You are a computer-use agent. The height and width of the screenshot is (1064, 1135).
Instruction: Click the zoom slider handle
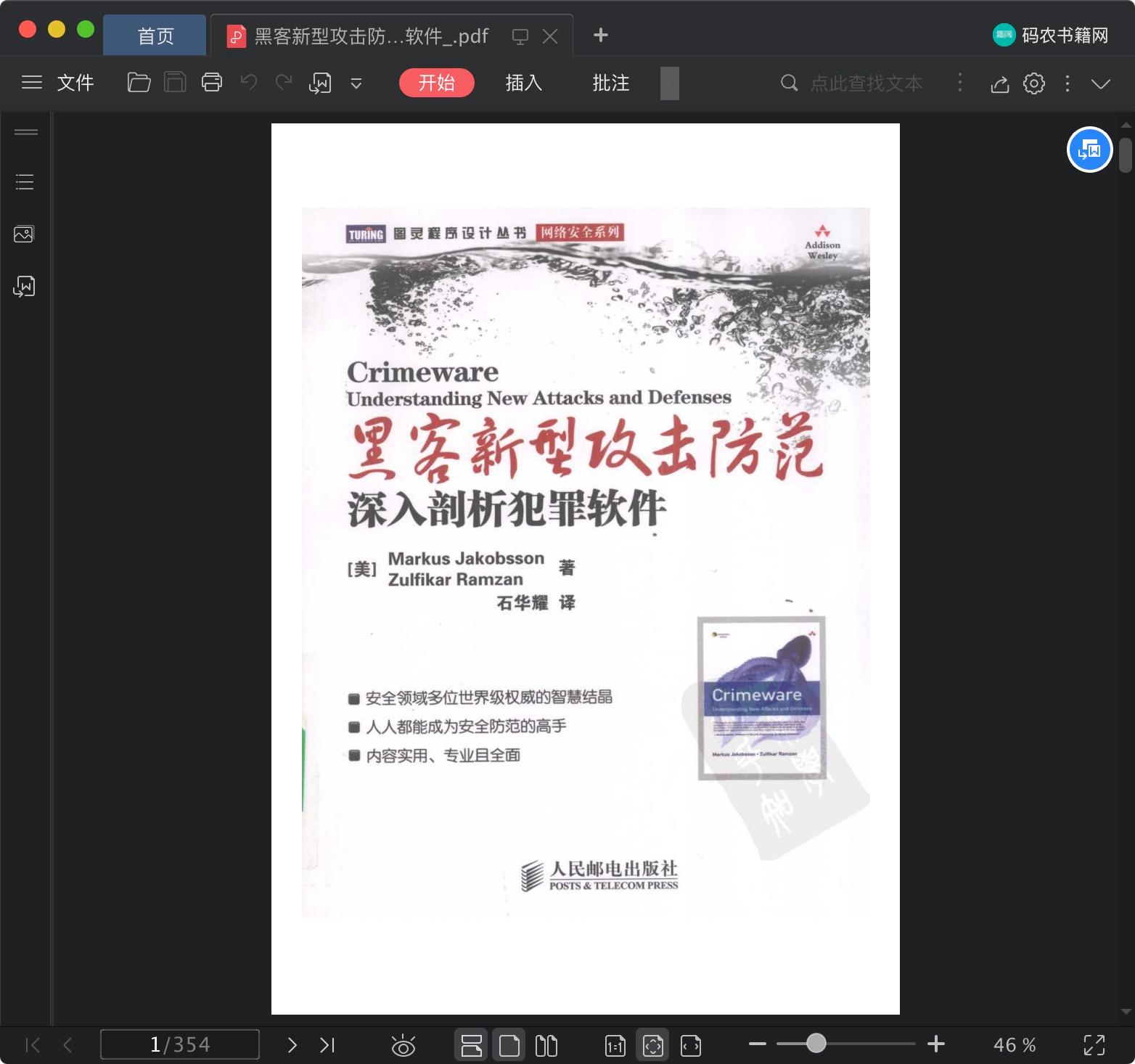[x=816, y=1043]
